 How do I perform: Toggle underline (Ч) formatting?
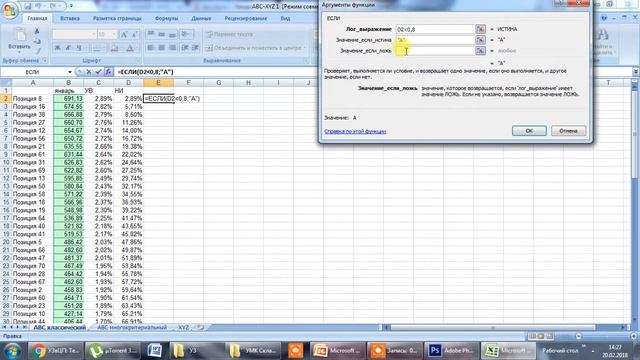pos(79,48)
